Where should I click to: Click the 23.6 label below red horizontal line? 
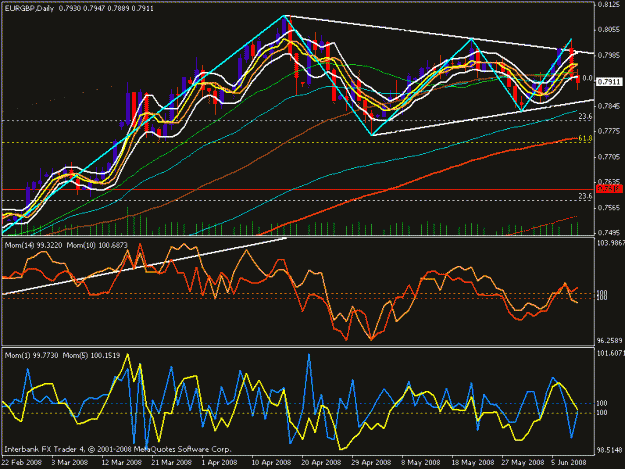585,196
